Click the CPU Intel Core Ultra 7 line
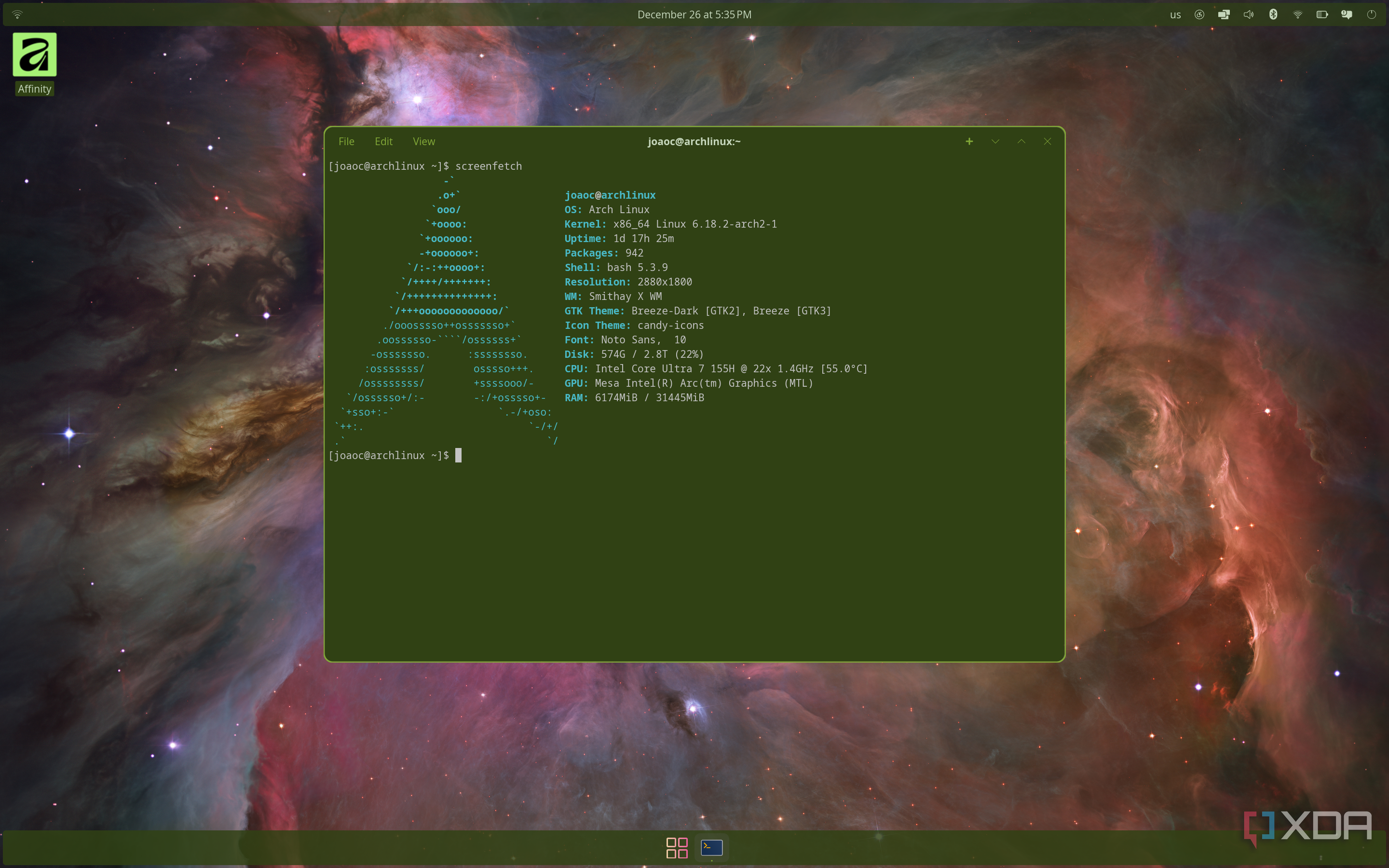Viewport: 1389px width, 868px height. (716, 368)
